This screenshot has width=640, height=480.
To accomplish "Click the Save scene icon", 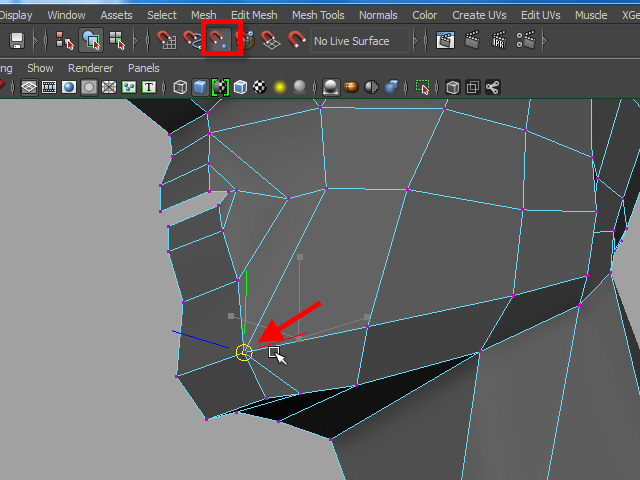I will 17,40.
